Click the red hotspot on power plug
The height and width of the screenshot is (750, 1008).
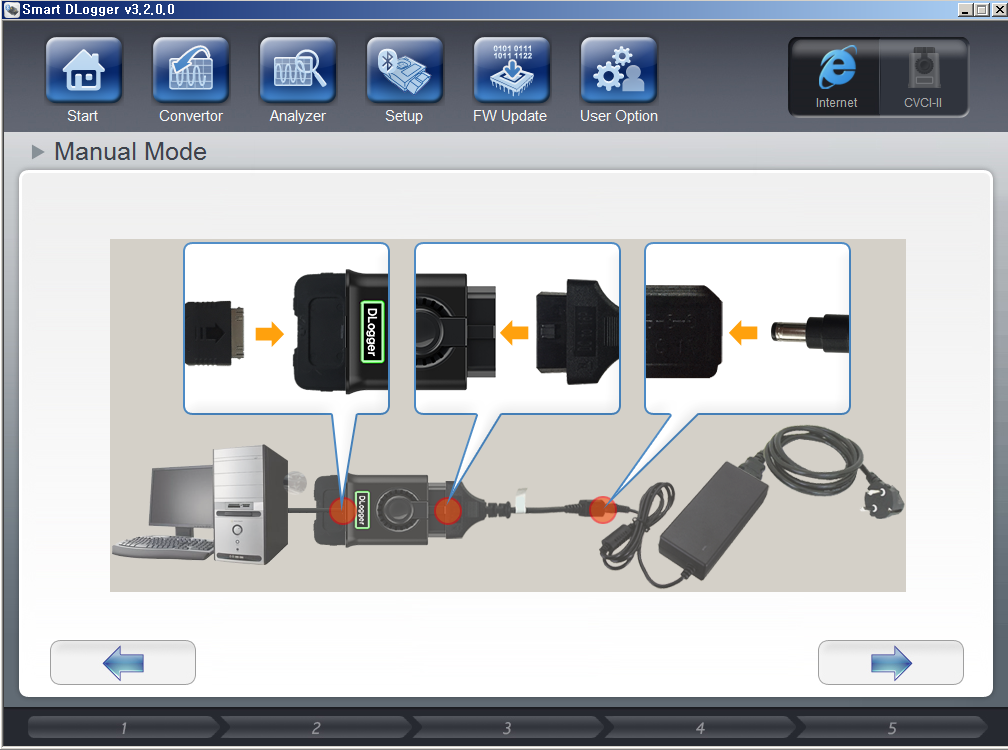tap(603, 510)
